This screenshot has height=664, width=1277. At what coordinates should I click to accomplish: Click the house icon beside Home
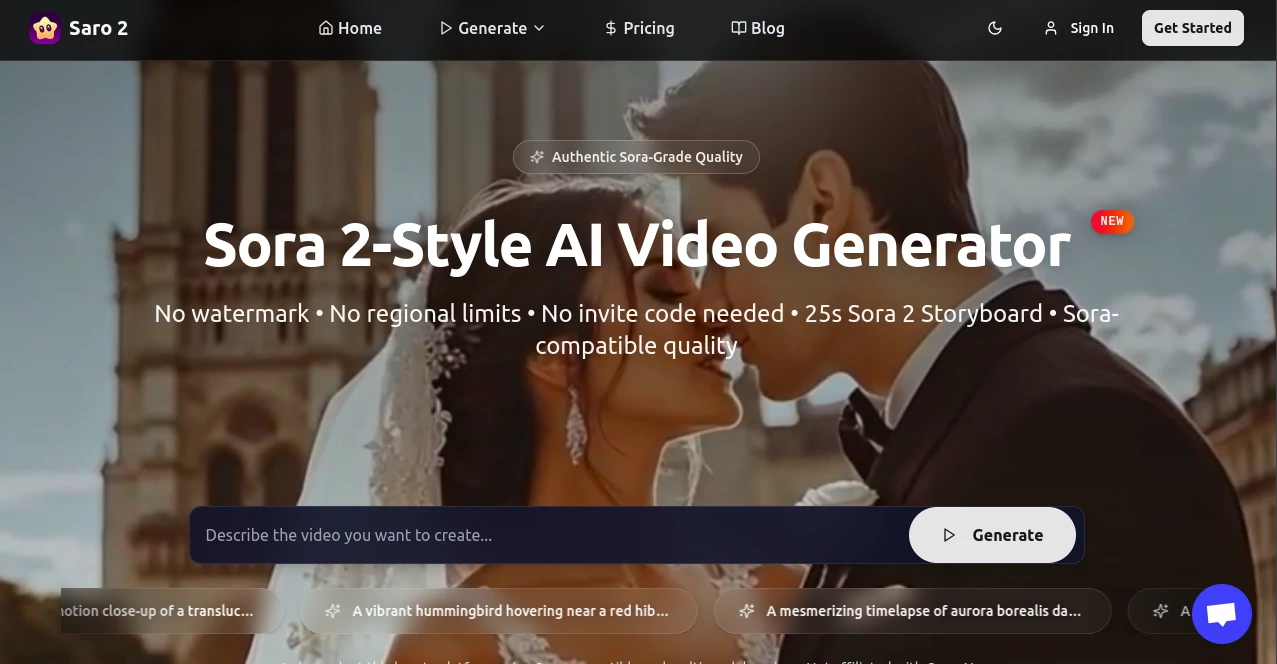(x=325, y=28)
